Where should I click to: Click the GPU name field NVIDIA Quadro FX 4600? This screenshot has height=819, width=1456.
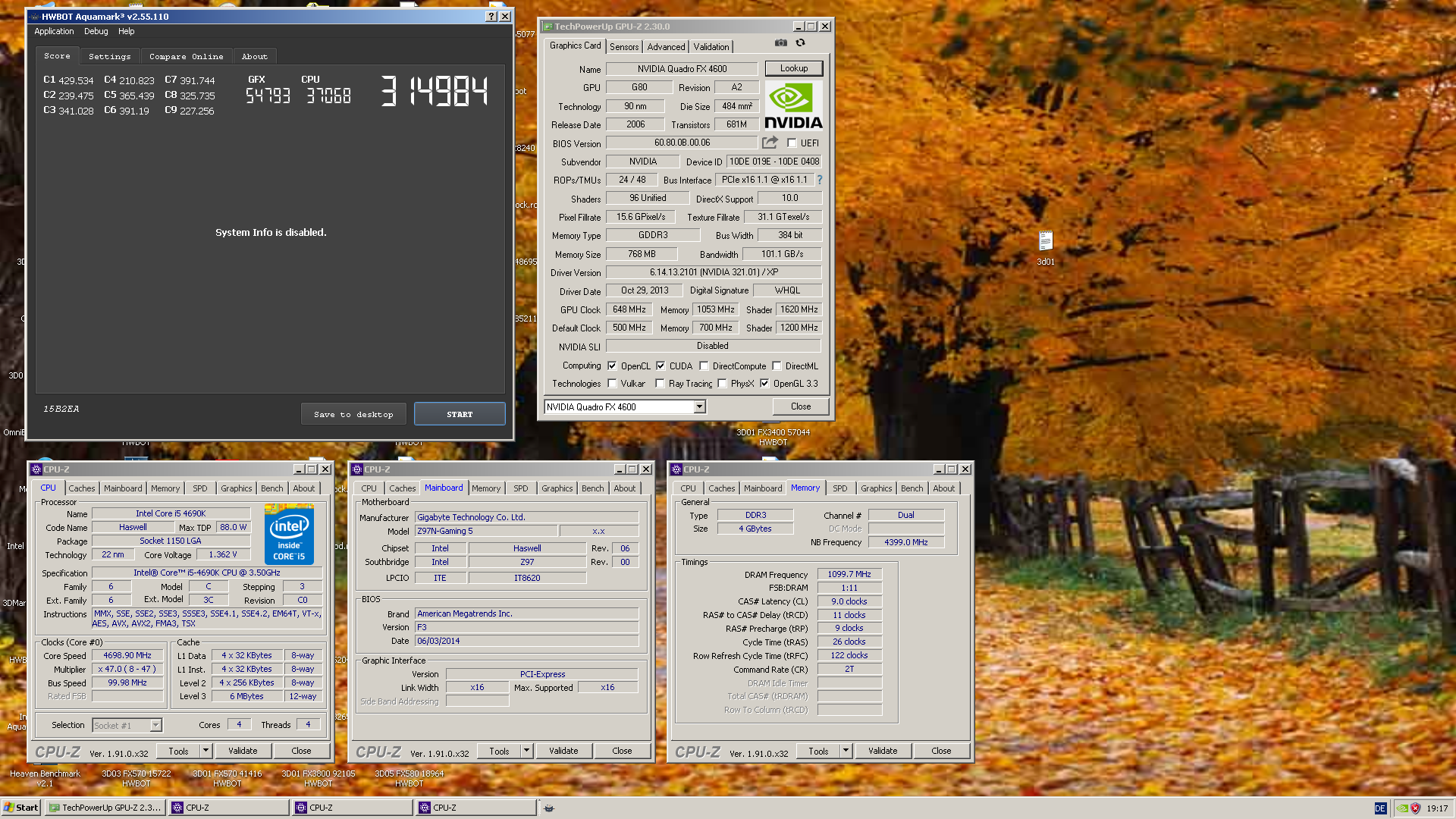point(682,69)
